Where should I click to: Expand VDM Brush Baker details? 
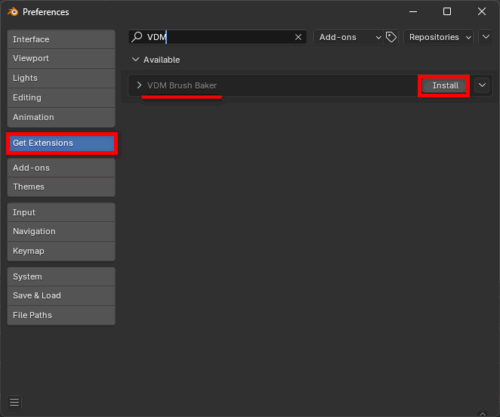click(139, 85)
